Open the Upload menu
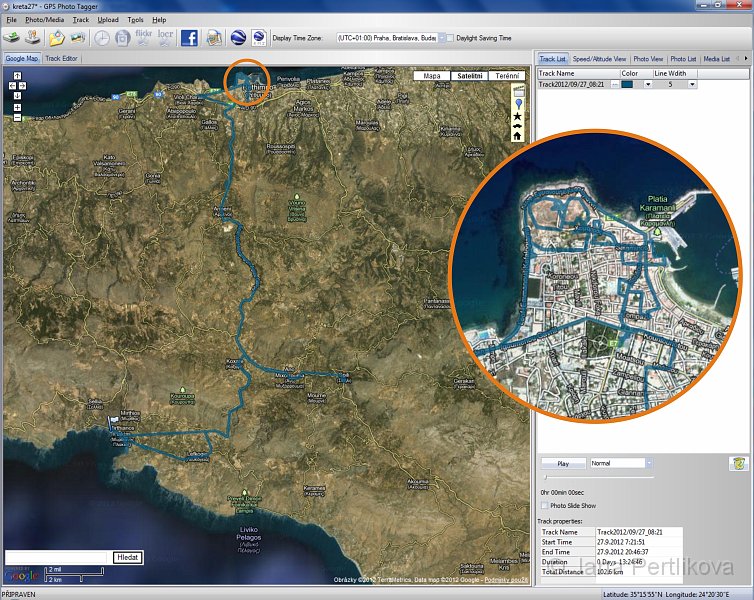754x600 pixels. (x=108, y=20)
